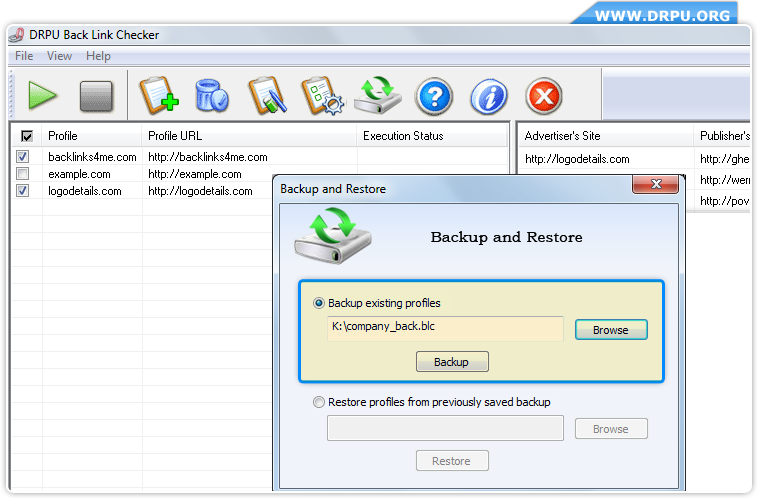Select Backup existing profiles radio option

[319, 303]
